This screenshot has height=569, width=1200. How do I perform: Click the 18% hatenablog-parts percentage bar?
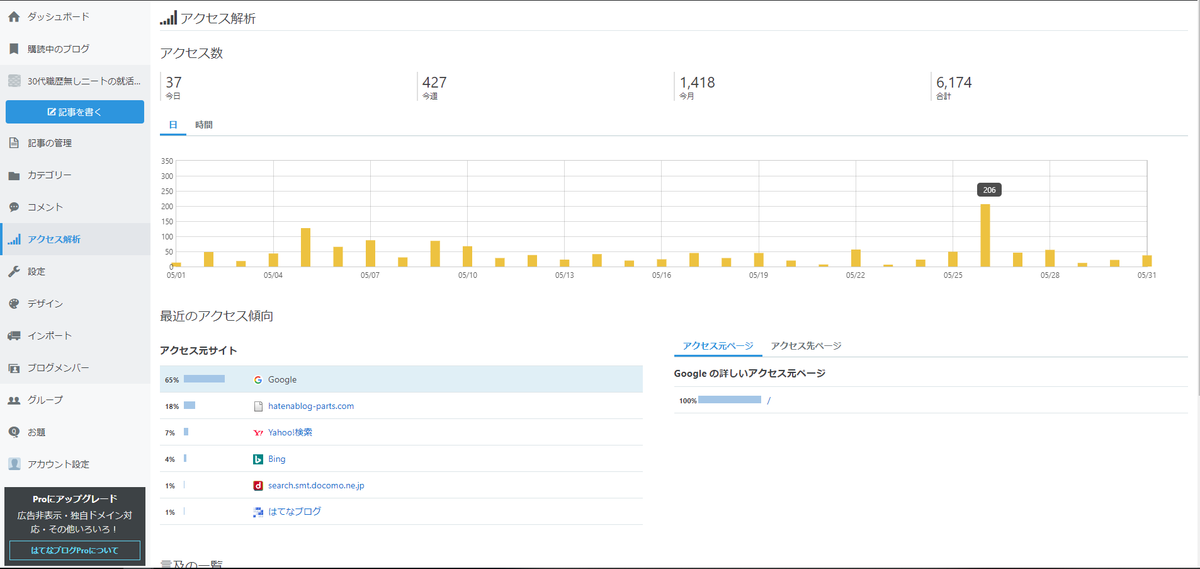pyautogui.click(x=189, y=406)
